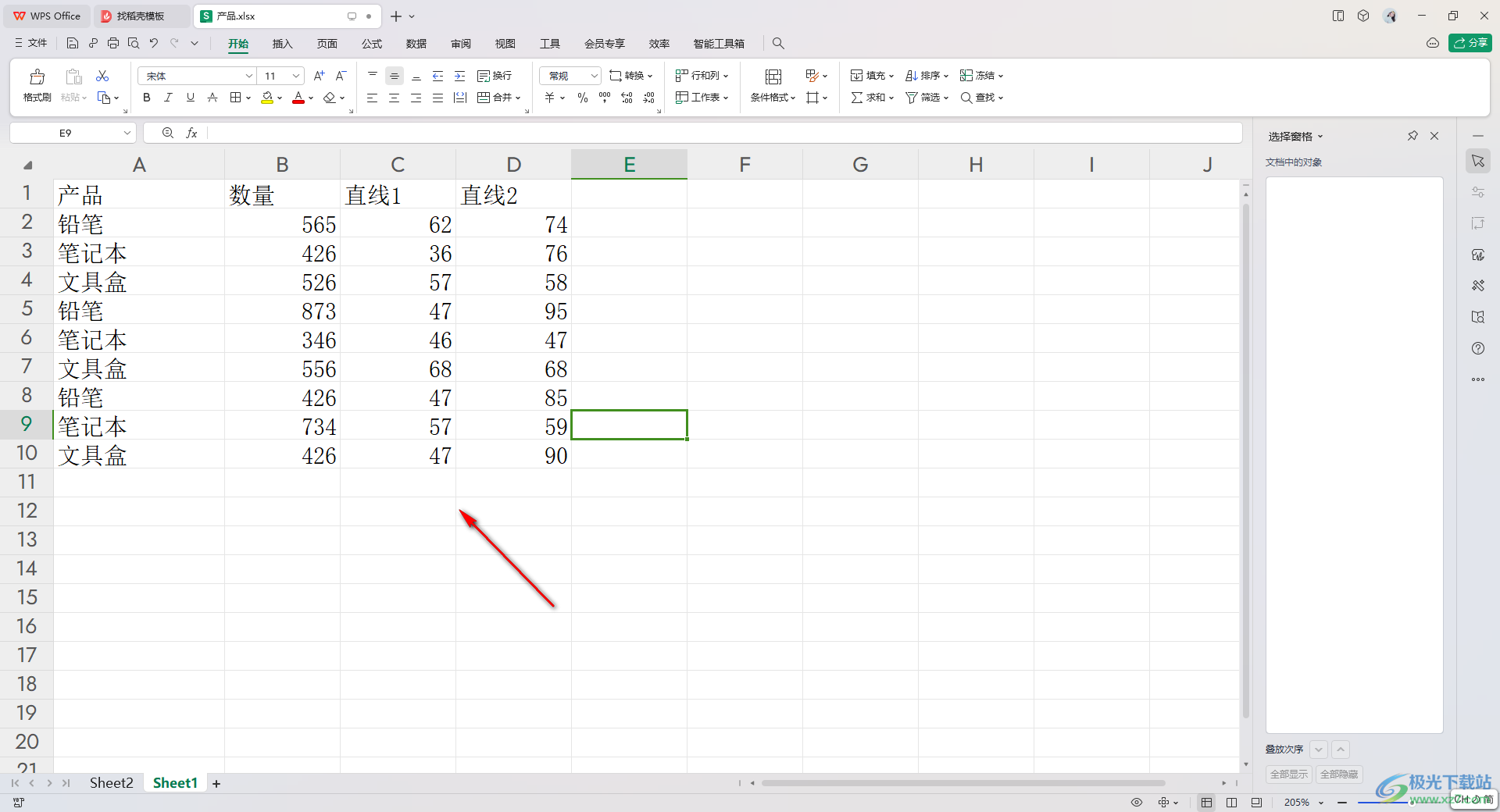The width and height of the screenshot is (1500, 812).
Task: Open the number format 常规 dropdown
Action: [x=594, y=76]
